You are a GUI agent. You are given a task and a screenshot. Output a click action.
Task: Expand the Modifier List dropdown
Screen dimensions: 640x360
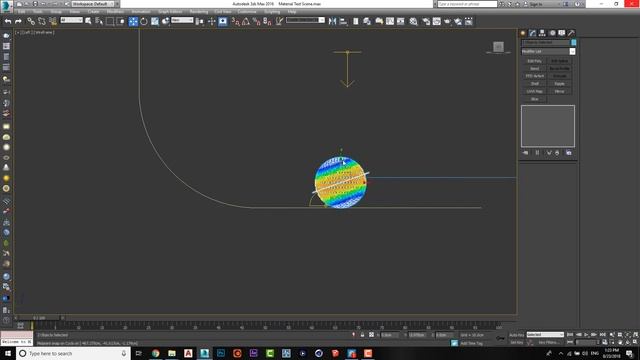tap(548, 51)
